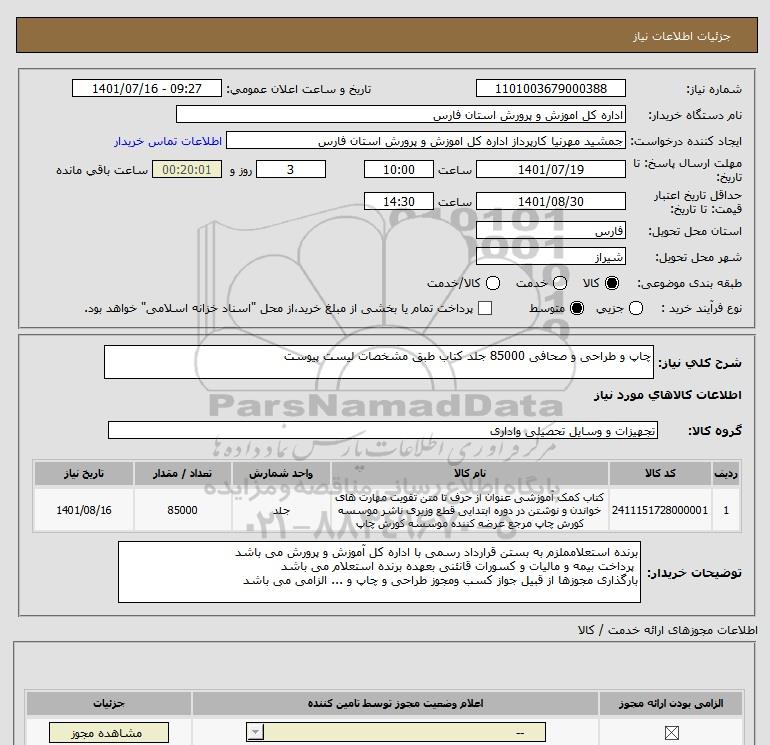The image size is (770, 745).
Task: Click the اطلاعات مجوزهای ارائه خدمت / کالا heading
Action: (667, 630)
